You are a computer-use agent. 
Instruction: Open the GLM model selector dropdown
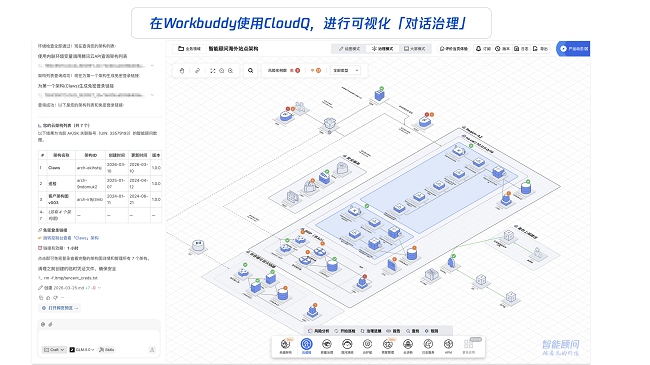click(x=82, y=350)
